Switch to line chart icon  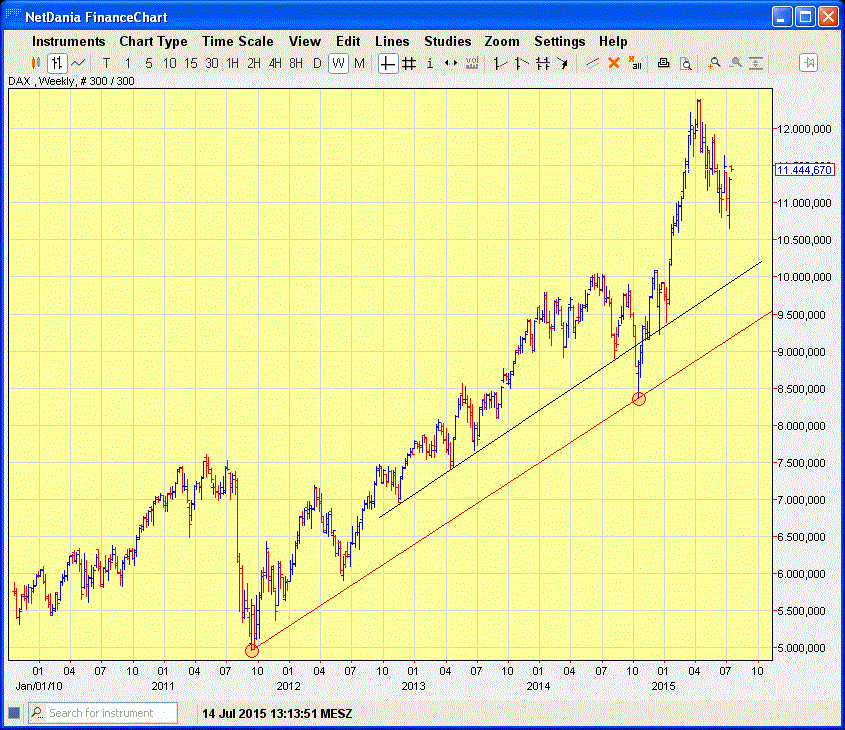78,63
